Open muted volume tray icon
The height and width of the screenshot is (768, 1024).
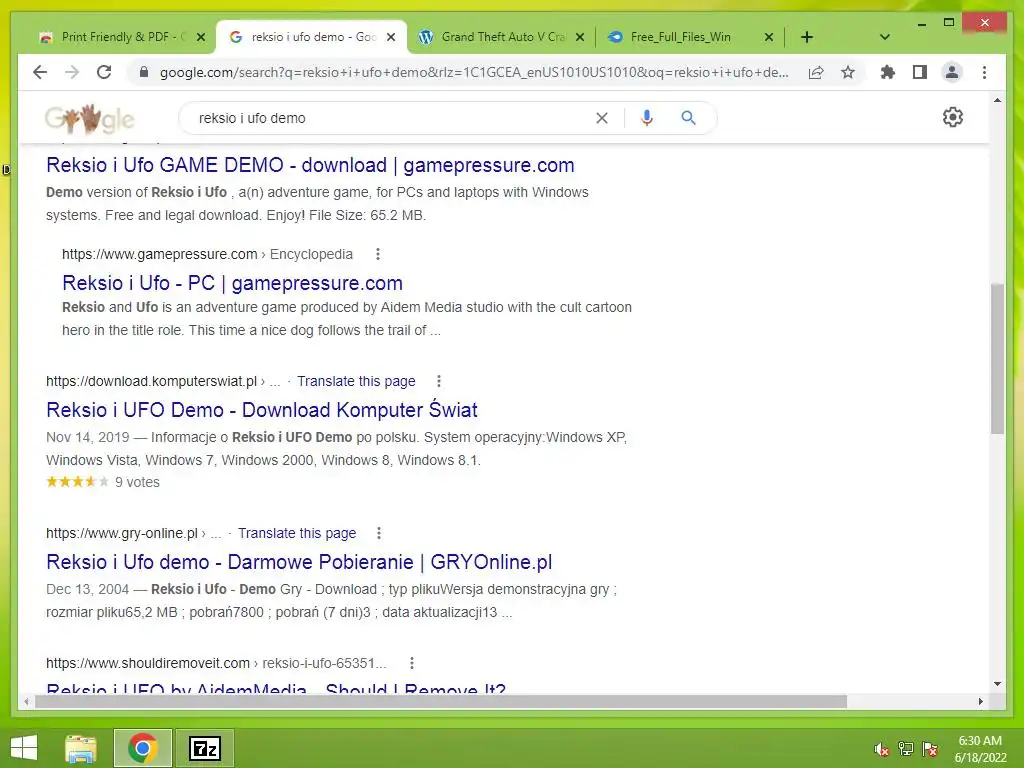coord(881,749)
